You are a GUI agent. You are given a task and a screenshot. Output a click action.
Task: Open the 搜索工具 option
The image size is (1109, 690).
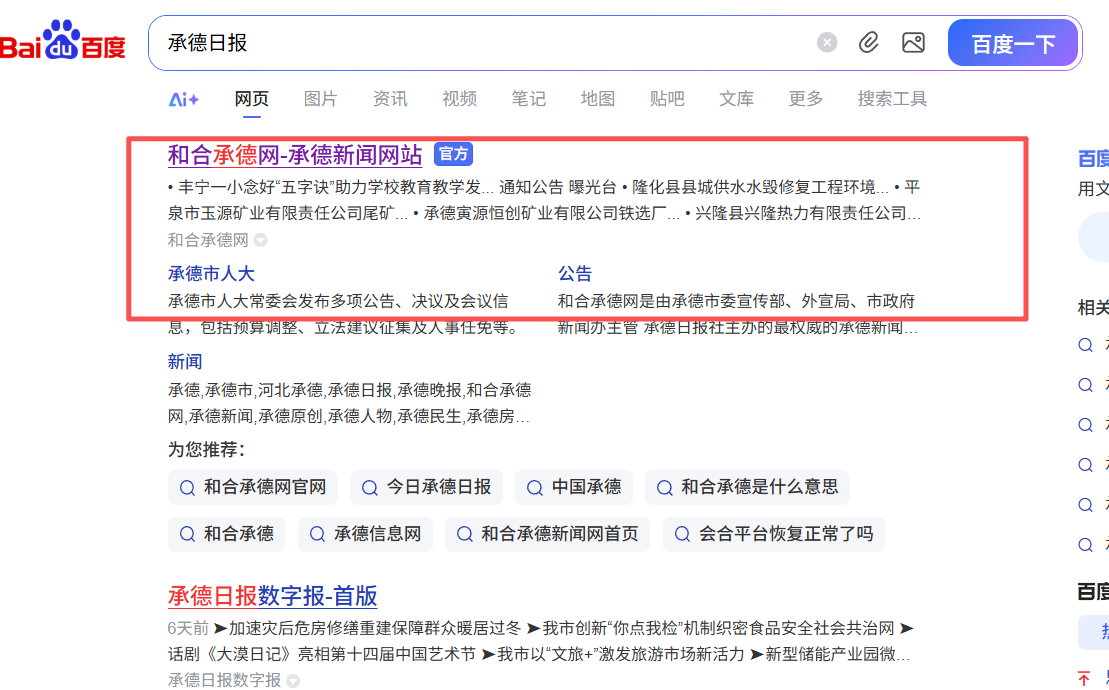click(892, 99)
